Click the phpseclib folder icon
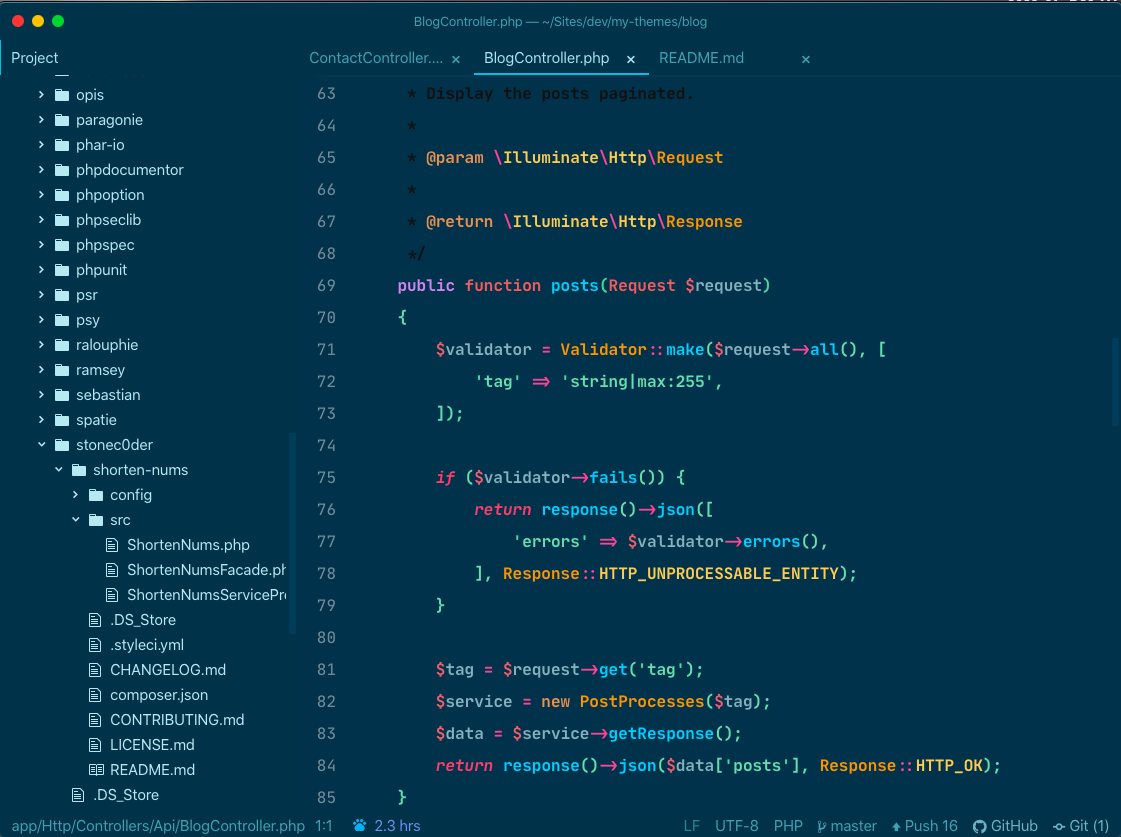Screen dimensions: 1121x837 click(62, 219)
